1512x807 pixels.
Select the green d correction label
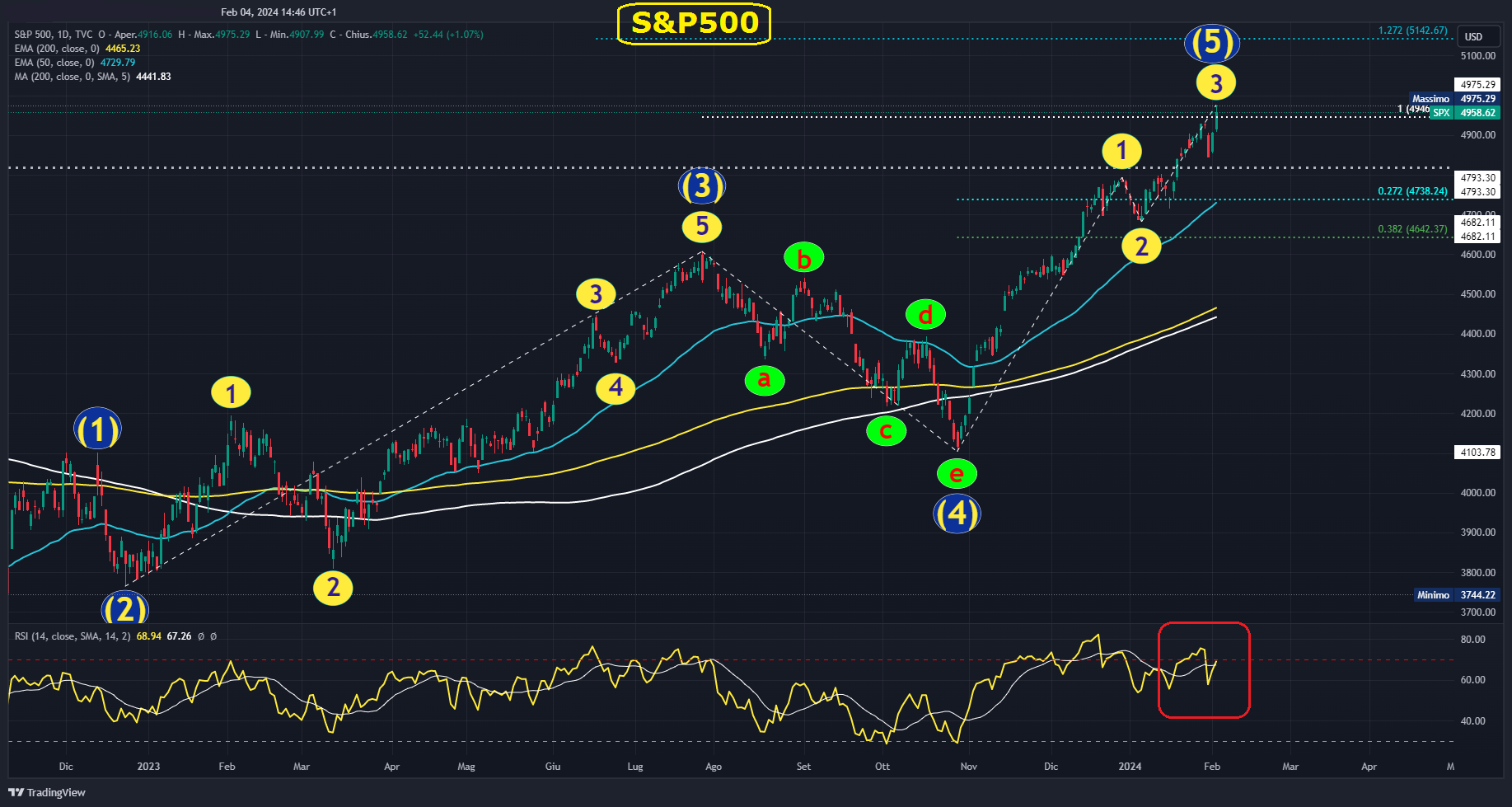pyautogui.click(x=925, y=314)
